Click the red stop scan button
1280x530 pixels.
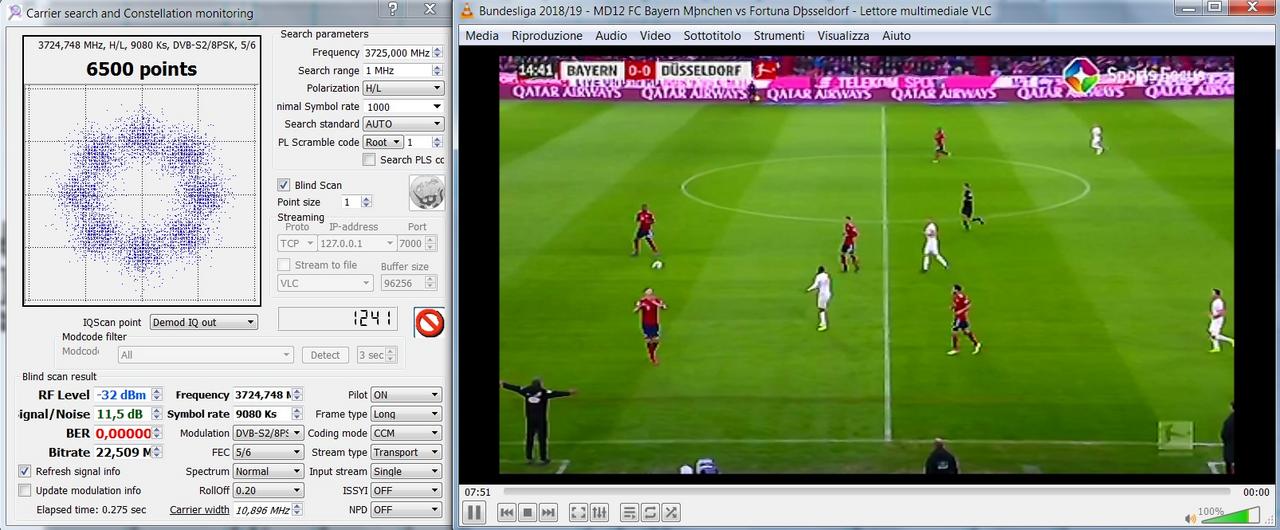(x=429, y=322)
